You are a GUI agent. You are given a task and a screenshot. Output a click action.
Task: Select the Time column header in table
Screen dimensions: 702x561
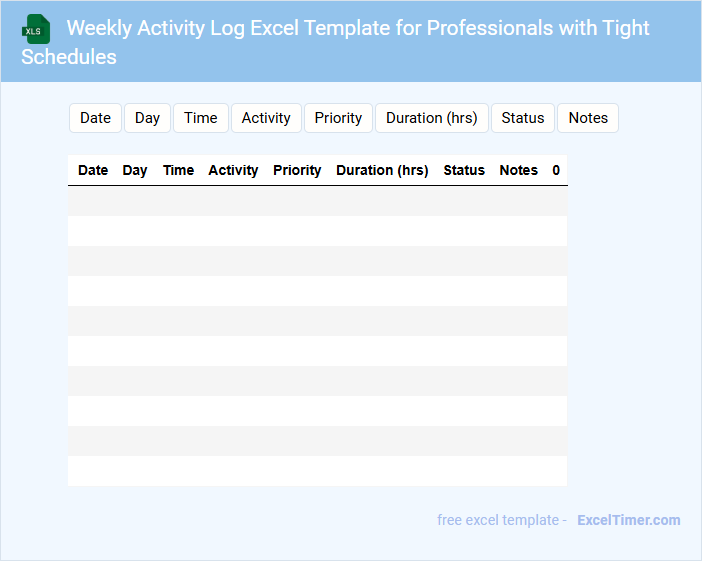[178, 170]
